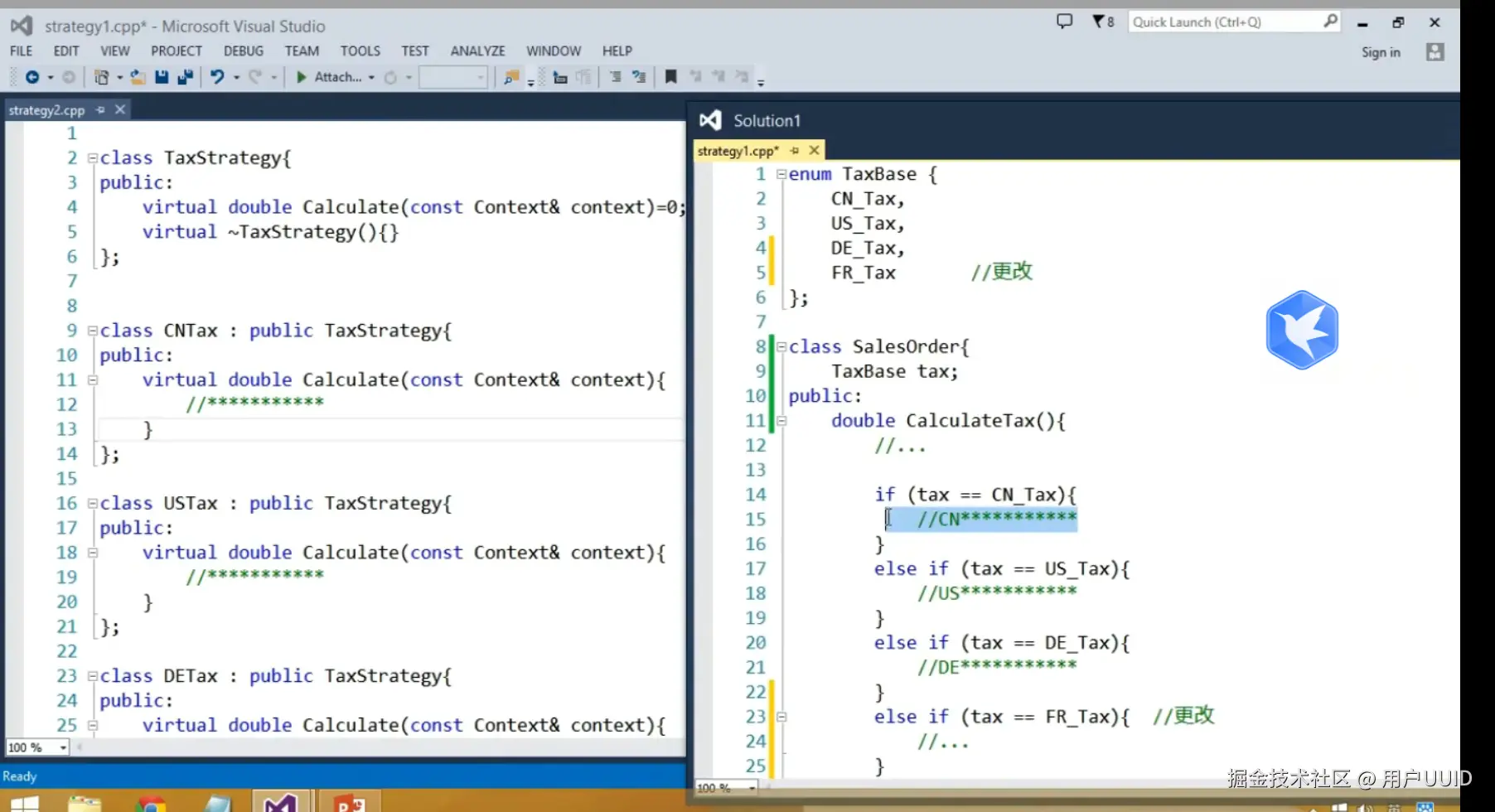This screenshot has width=1495, height=812.
Task: Undo the last edit
Action: pyautogui.click(x=217, y=77)
